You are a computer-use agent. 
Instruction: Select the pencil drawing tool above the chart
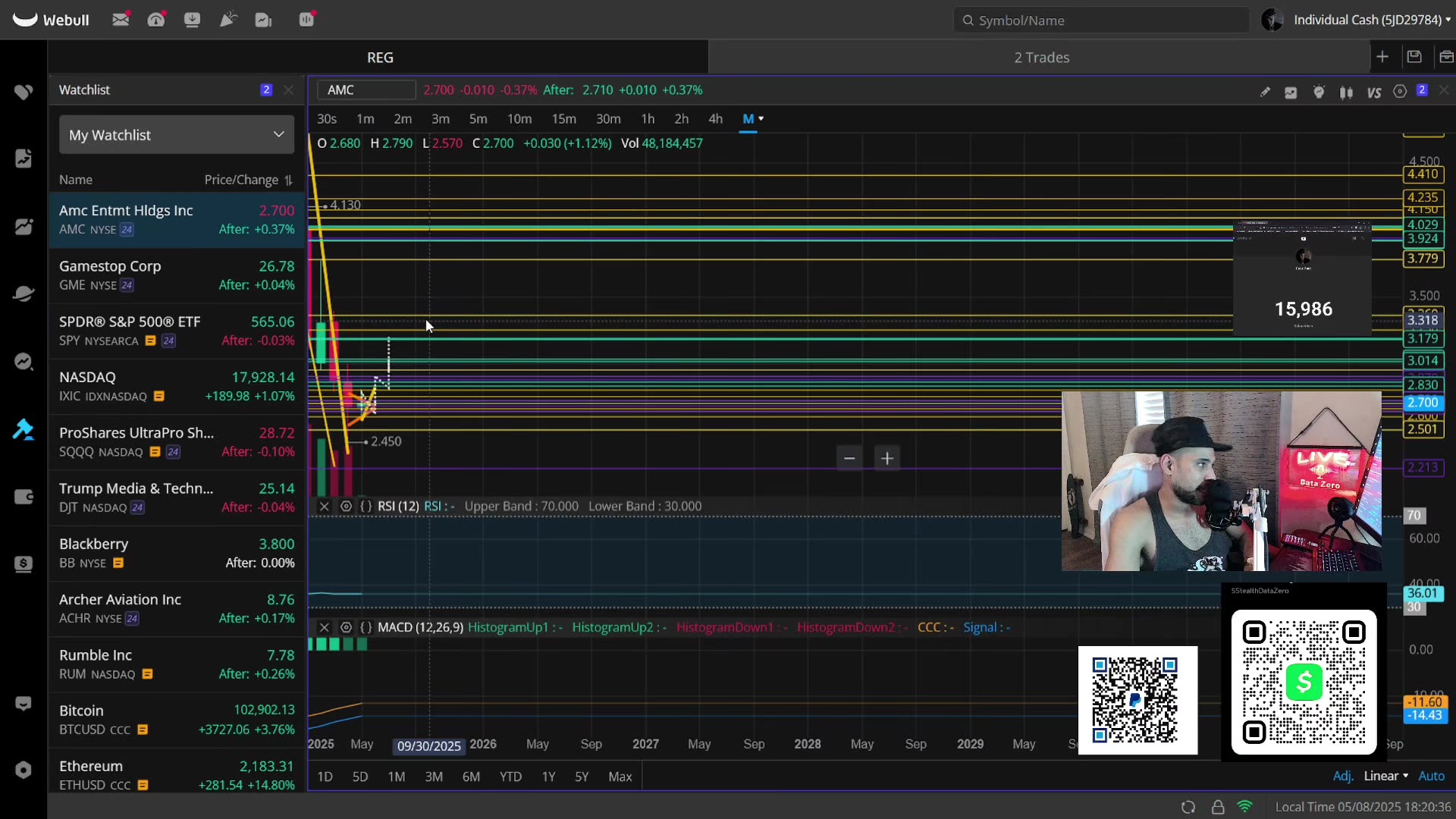pos(1266,92)
